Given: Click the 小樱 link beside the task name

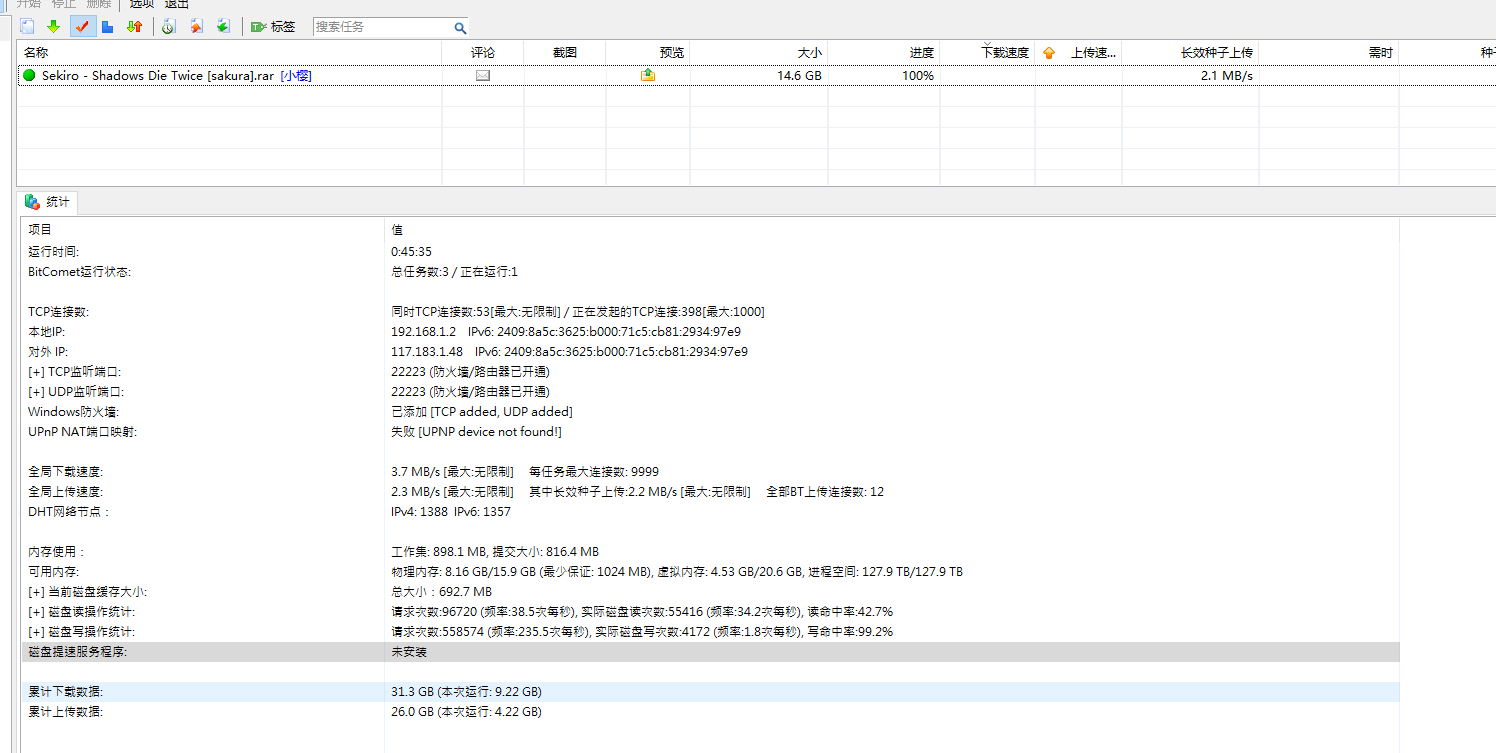Looking at the screenshot, I should [296, 76].
